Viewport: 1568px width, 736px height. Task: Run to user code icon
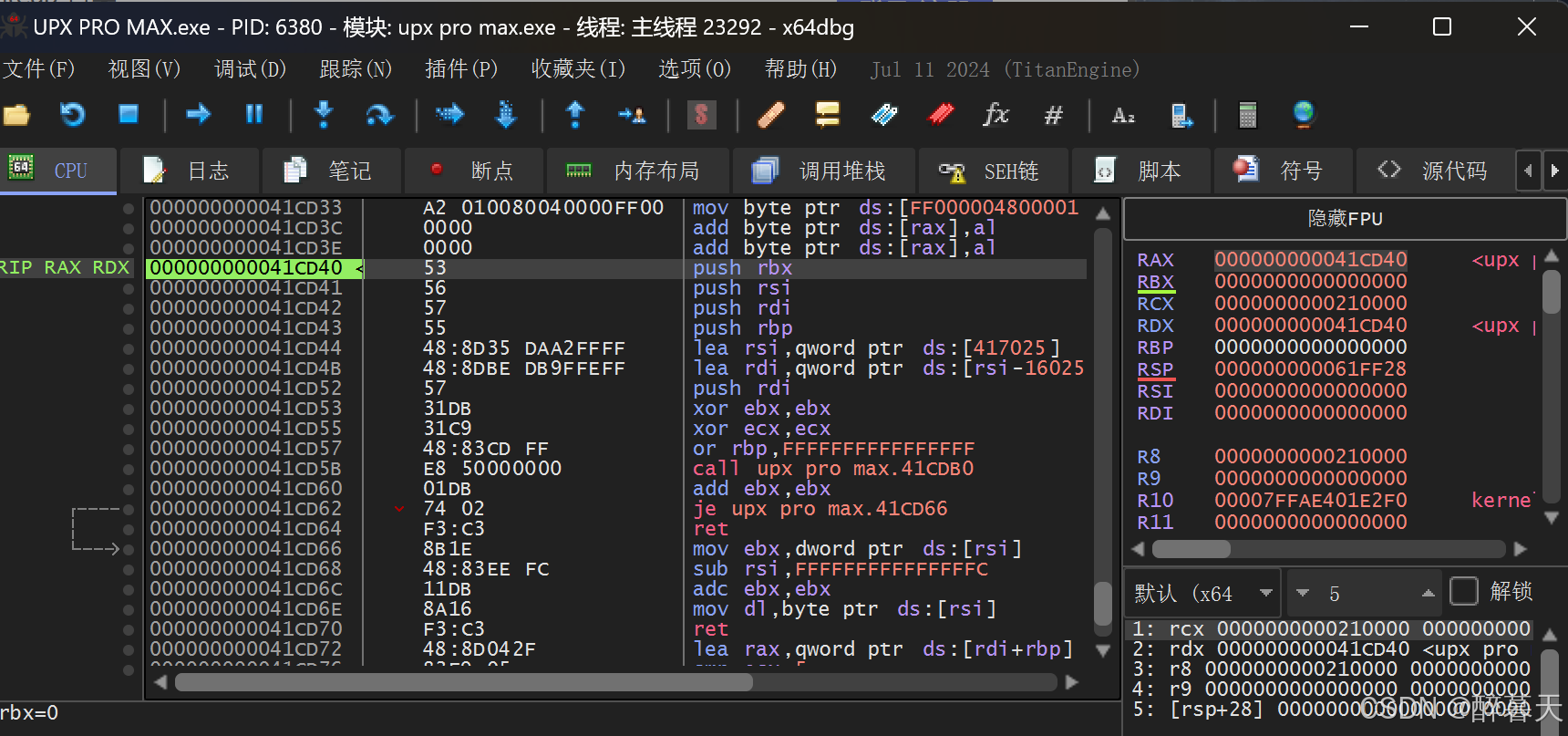click(x=632, y=115)
